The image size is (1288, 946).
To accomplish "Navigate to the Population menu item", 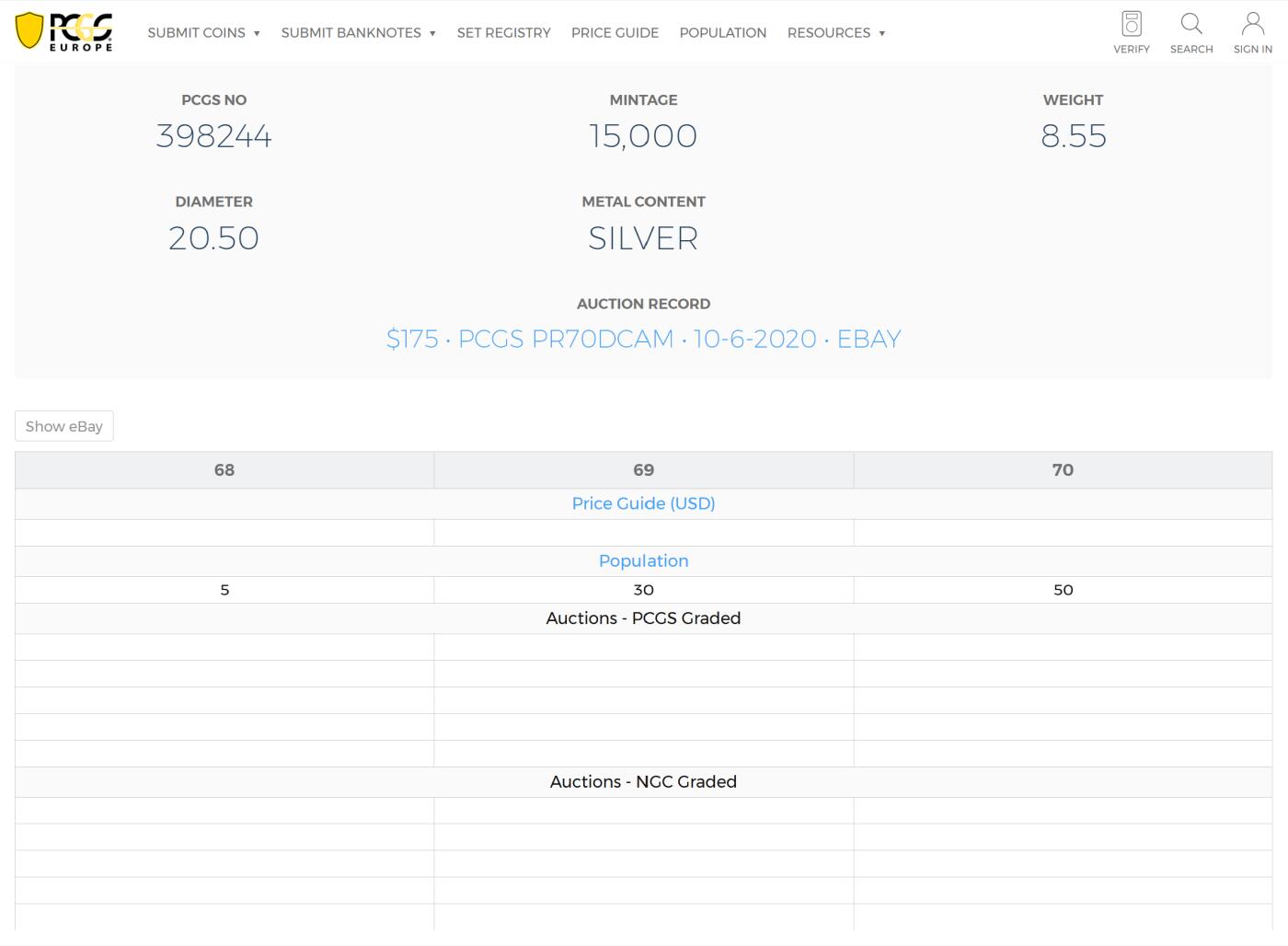I will [722, 33].
